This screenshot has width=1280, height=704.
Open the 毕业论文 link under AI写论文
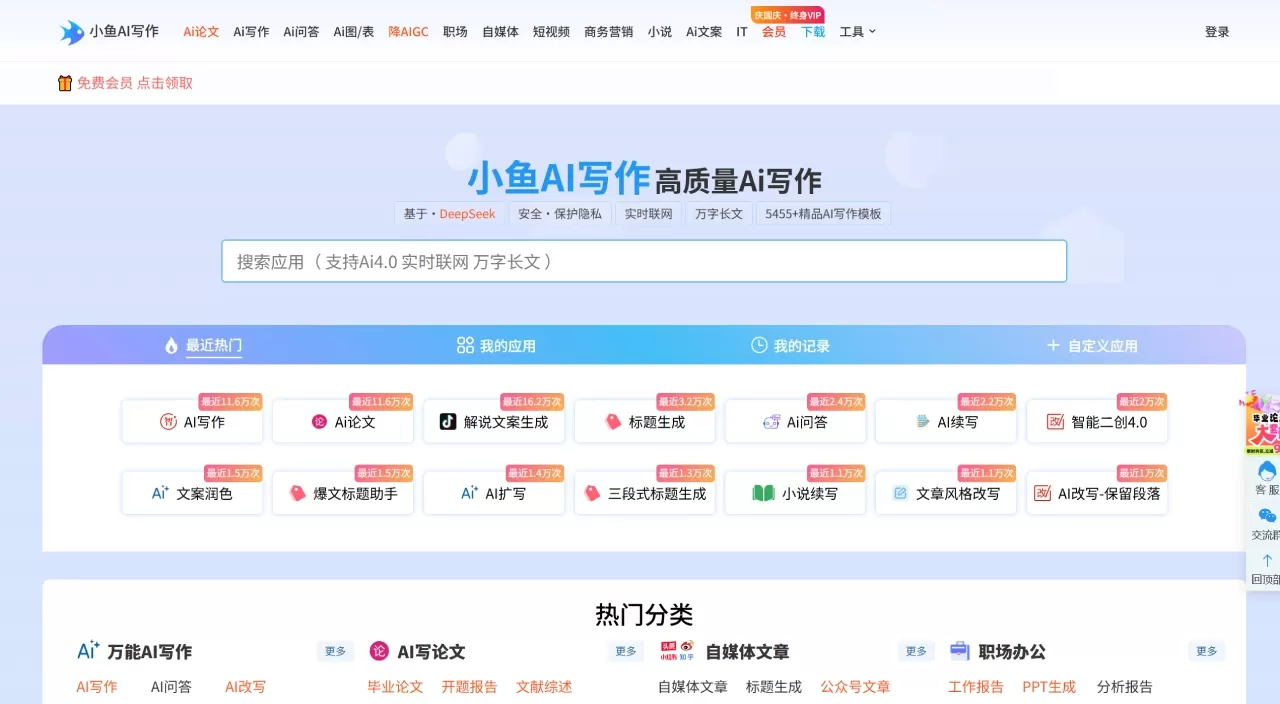(395, 687)
